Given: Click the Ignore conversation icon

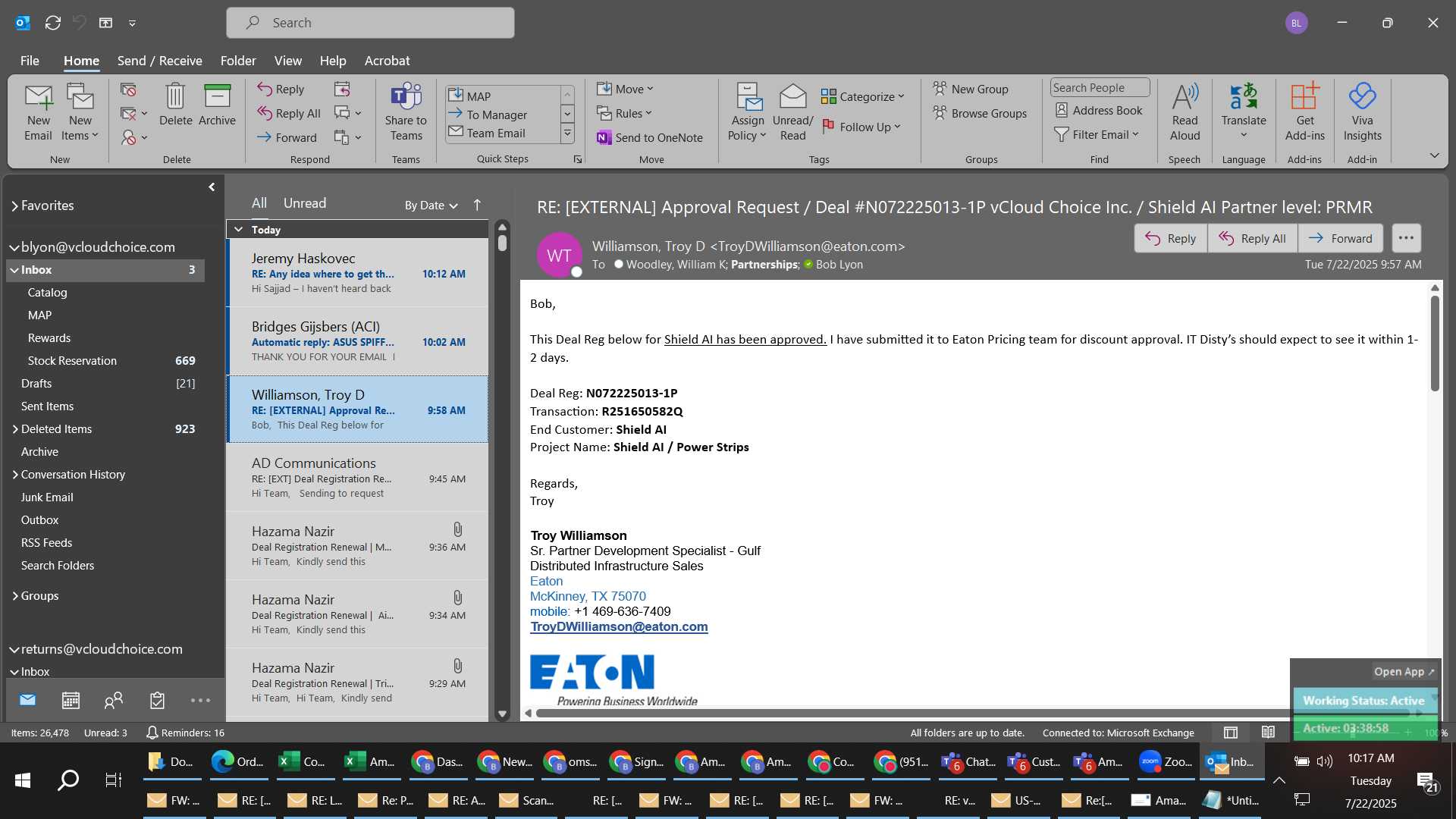Looking at the screenshot, I should coord(128,90).
